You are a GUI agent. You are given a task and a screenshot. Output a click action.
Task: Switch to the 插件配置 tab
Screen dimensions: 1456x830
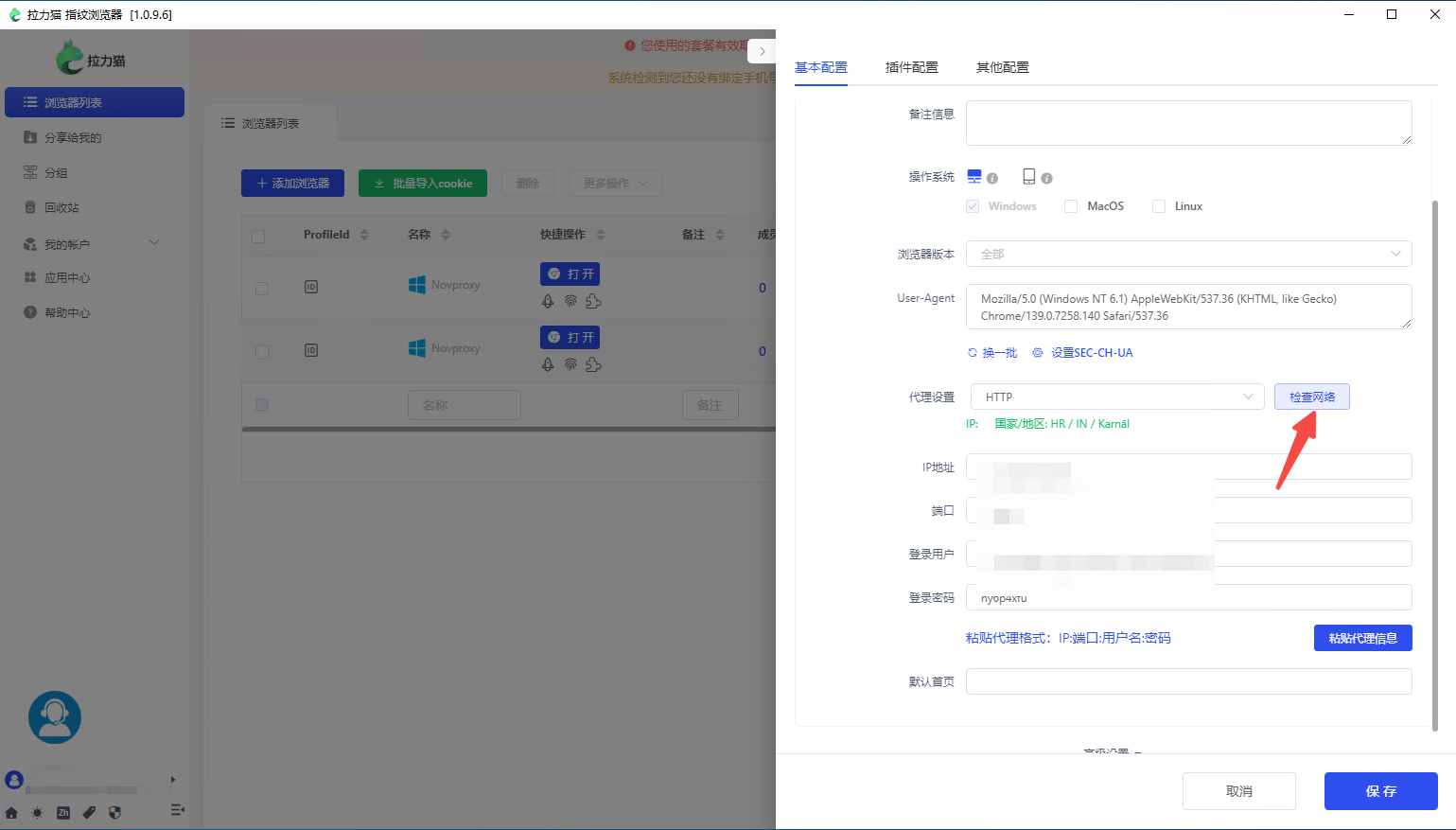[911, 67]
